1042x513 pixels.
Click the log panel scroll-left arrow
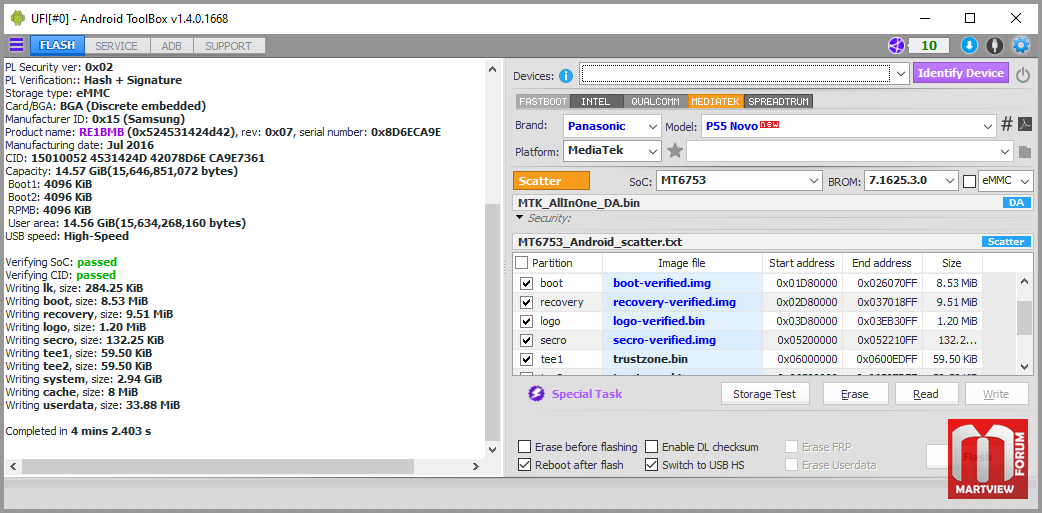[12, 466]
